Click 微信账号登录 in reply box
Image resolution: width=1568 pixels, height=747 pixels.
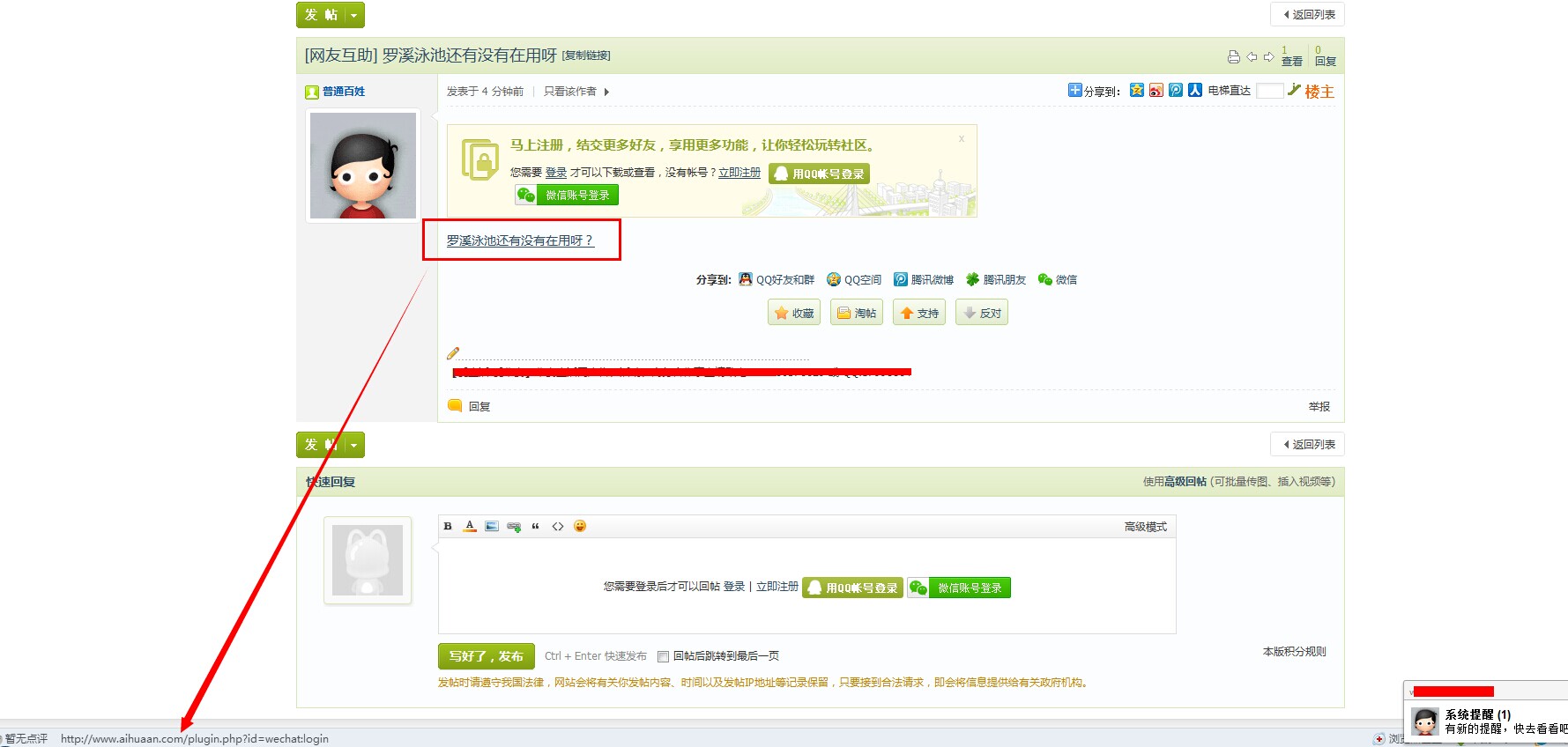pyautogui.click(x=959, y=588)
